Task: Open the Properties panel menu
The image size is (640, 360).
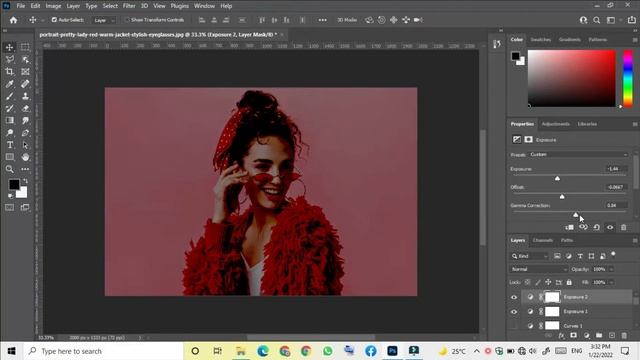Action: pos(635,124)
